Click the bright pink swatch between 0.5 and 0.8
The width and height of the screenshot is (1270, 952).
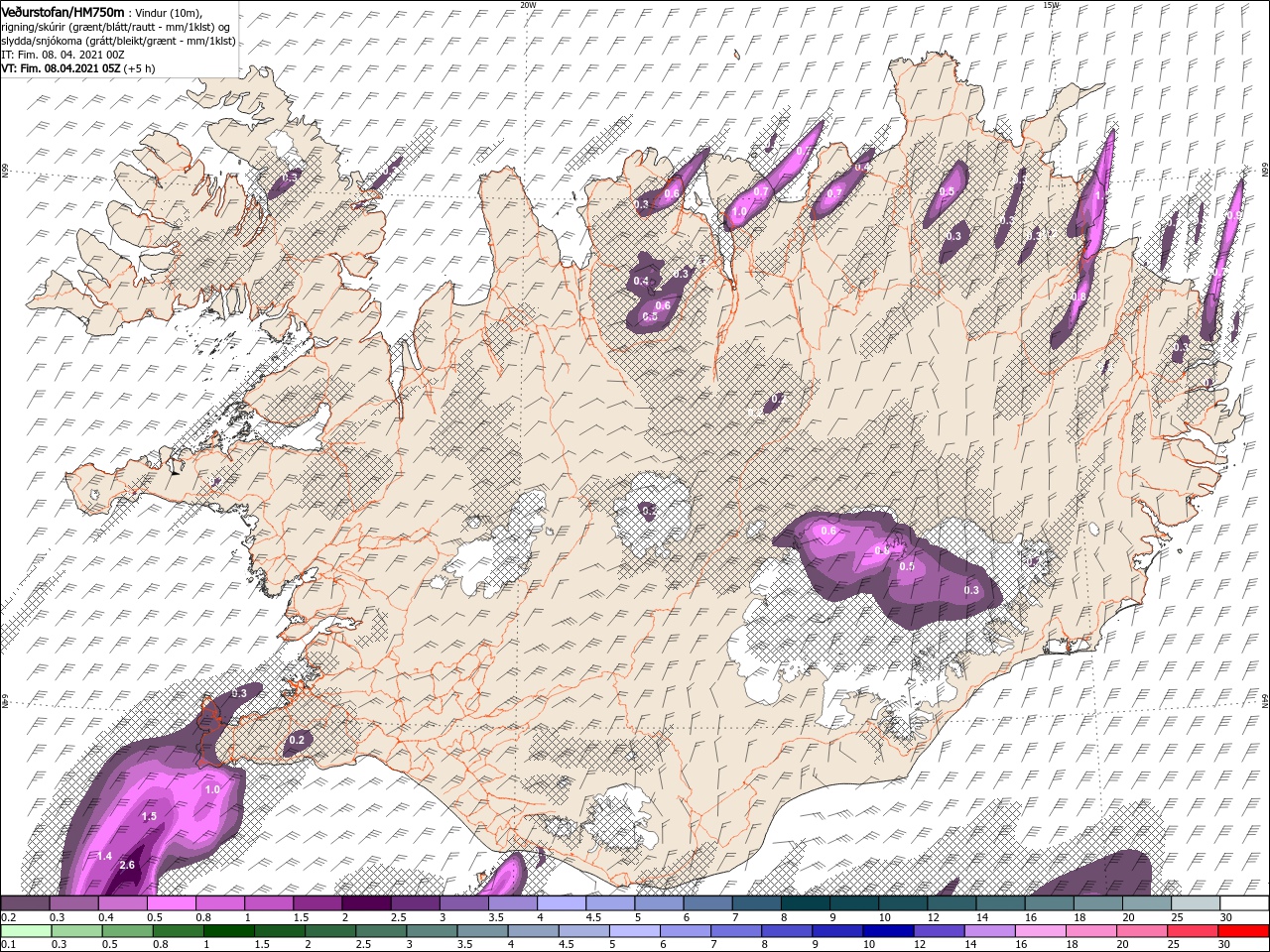click(171, 903)
